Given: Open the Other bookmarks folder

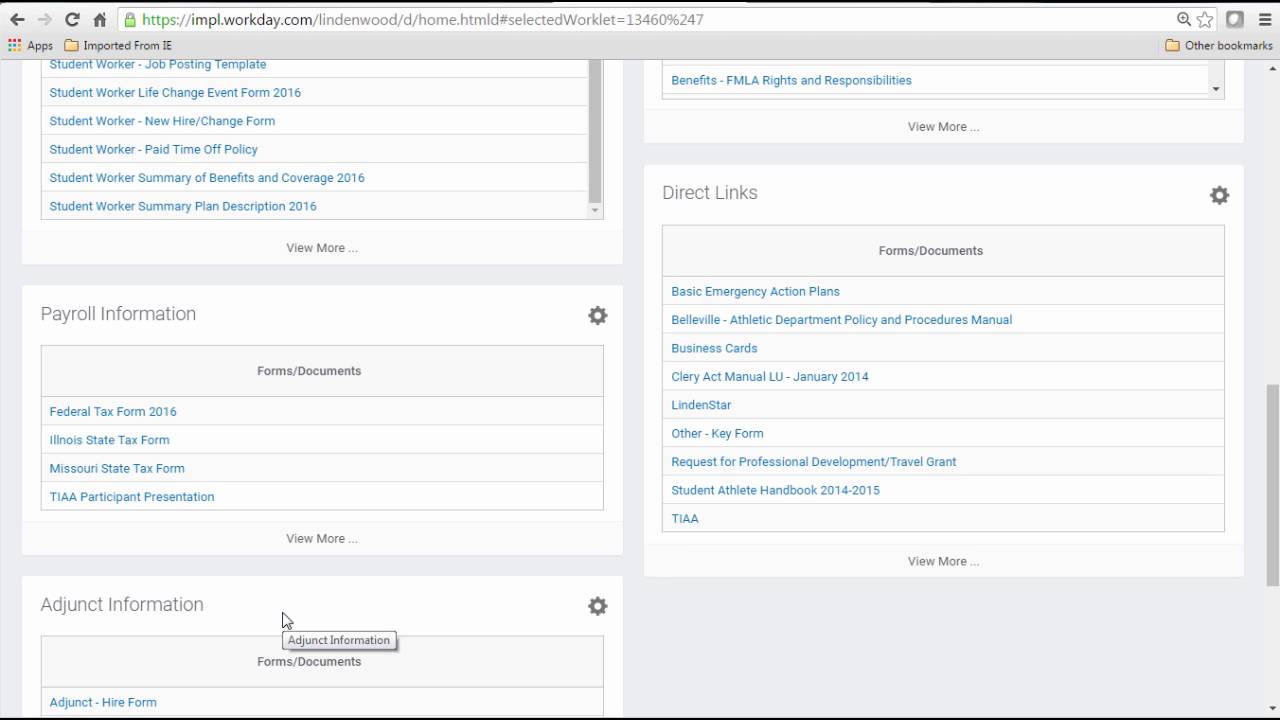Looking at the screenshot, I should pos(1219,45).
